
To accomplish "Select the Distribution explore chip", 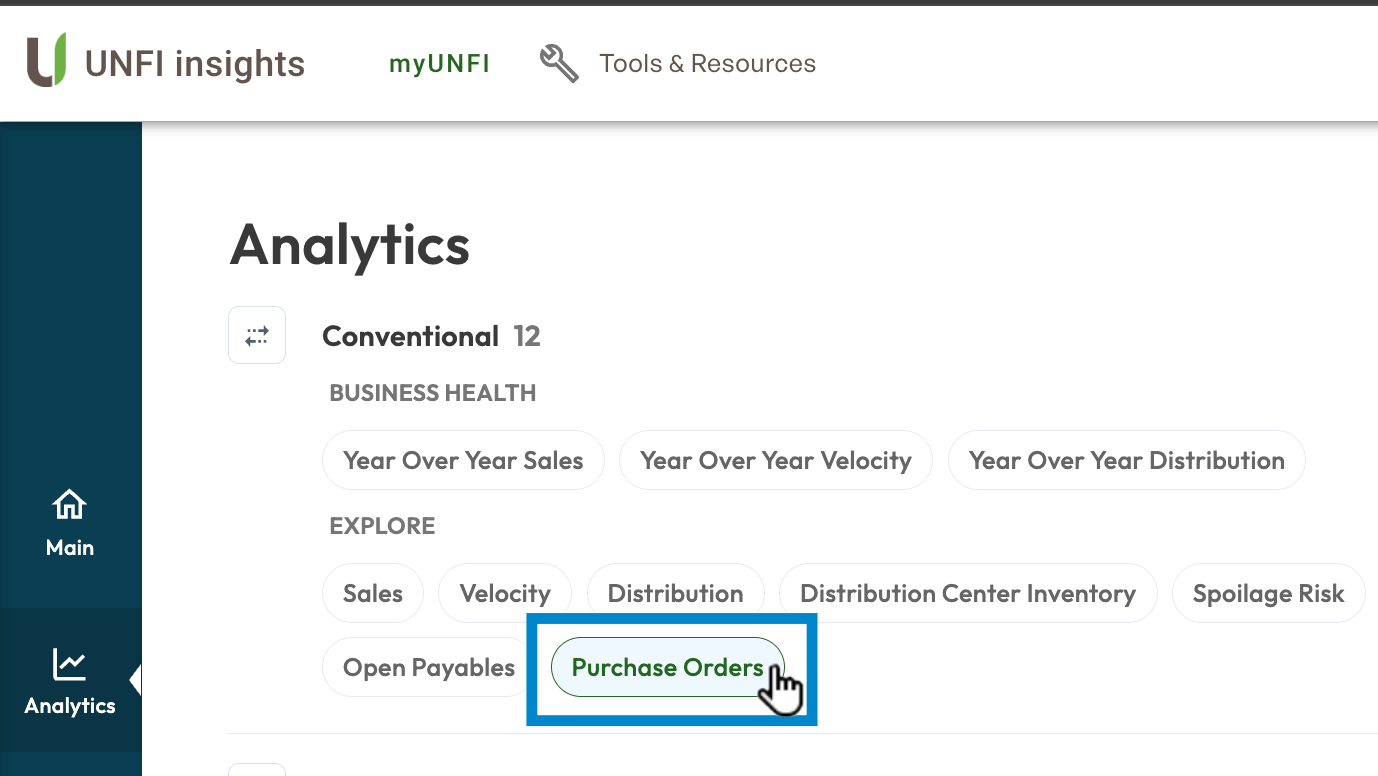I will click(x=675, y=593).
